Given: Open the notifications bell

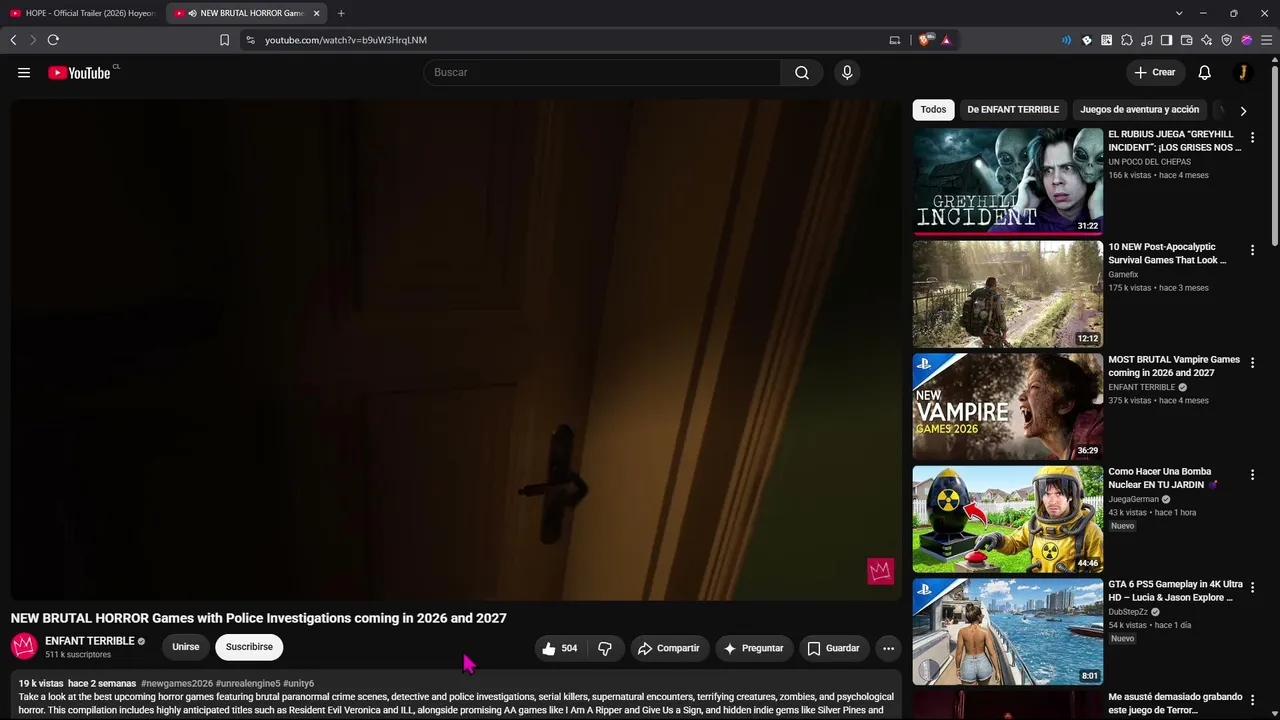Looking at the screenshot, I should pyautogui.click(x=1205, y=73).
